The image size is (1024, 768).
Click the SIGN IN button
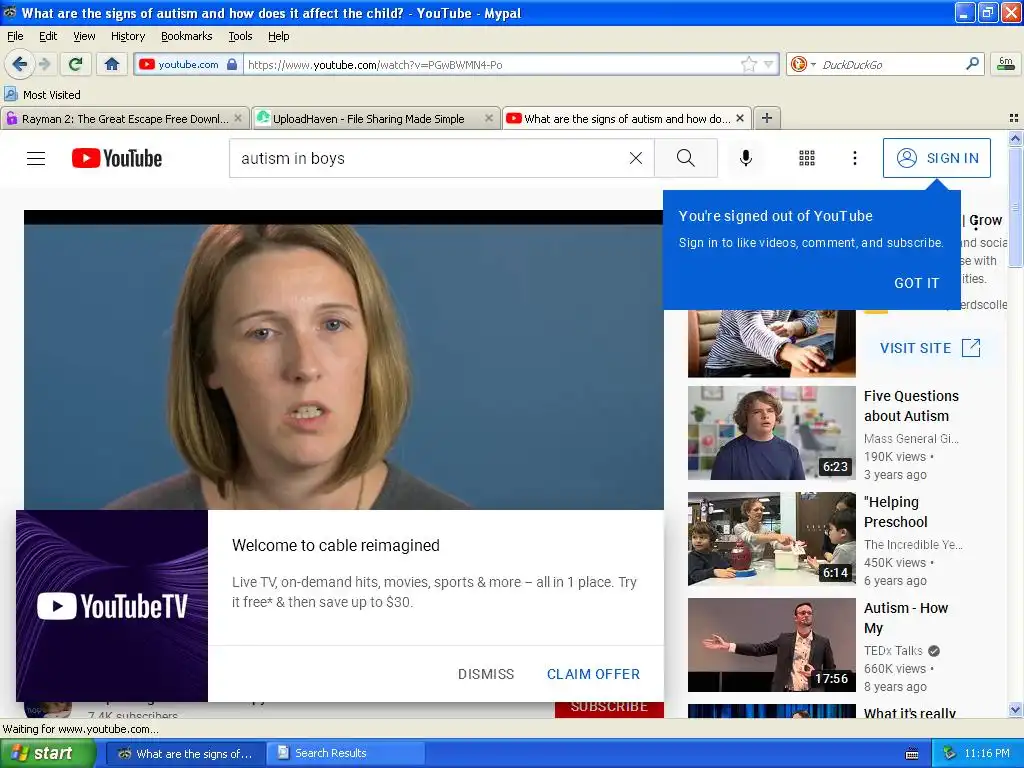[x=936, y=158]
